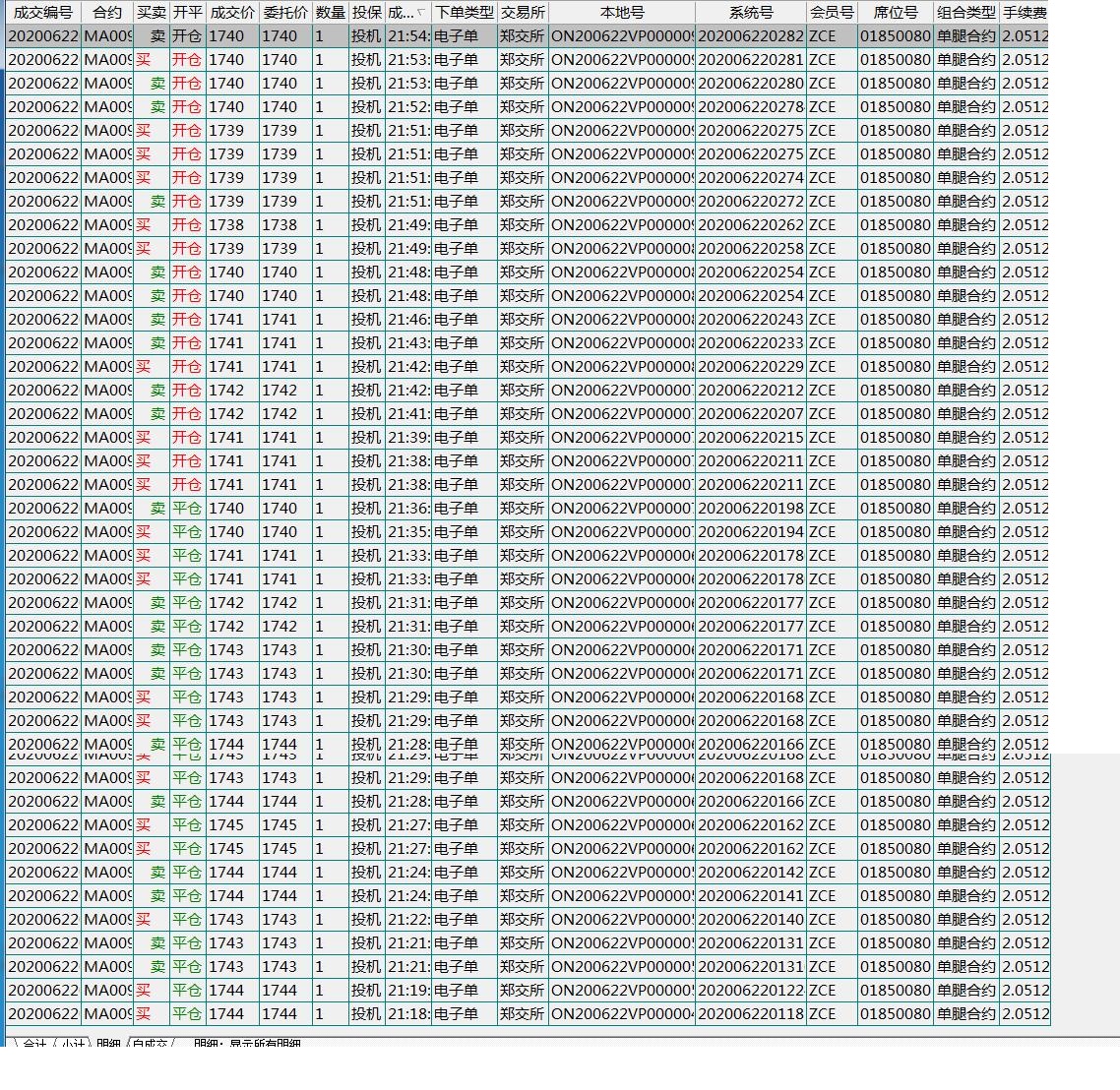Click the 组合类型 column header
The height and width of the screenshot is (1090, 1120).
(966, 12)
